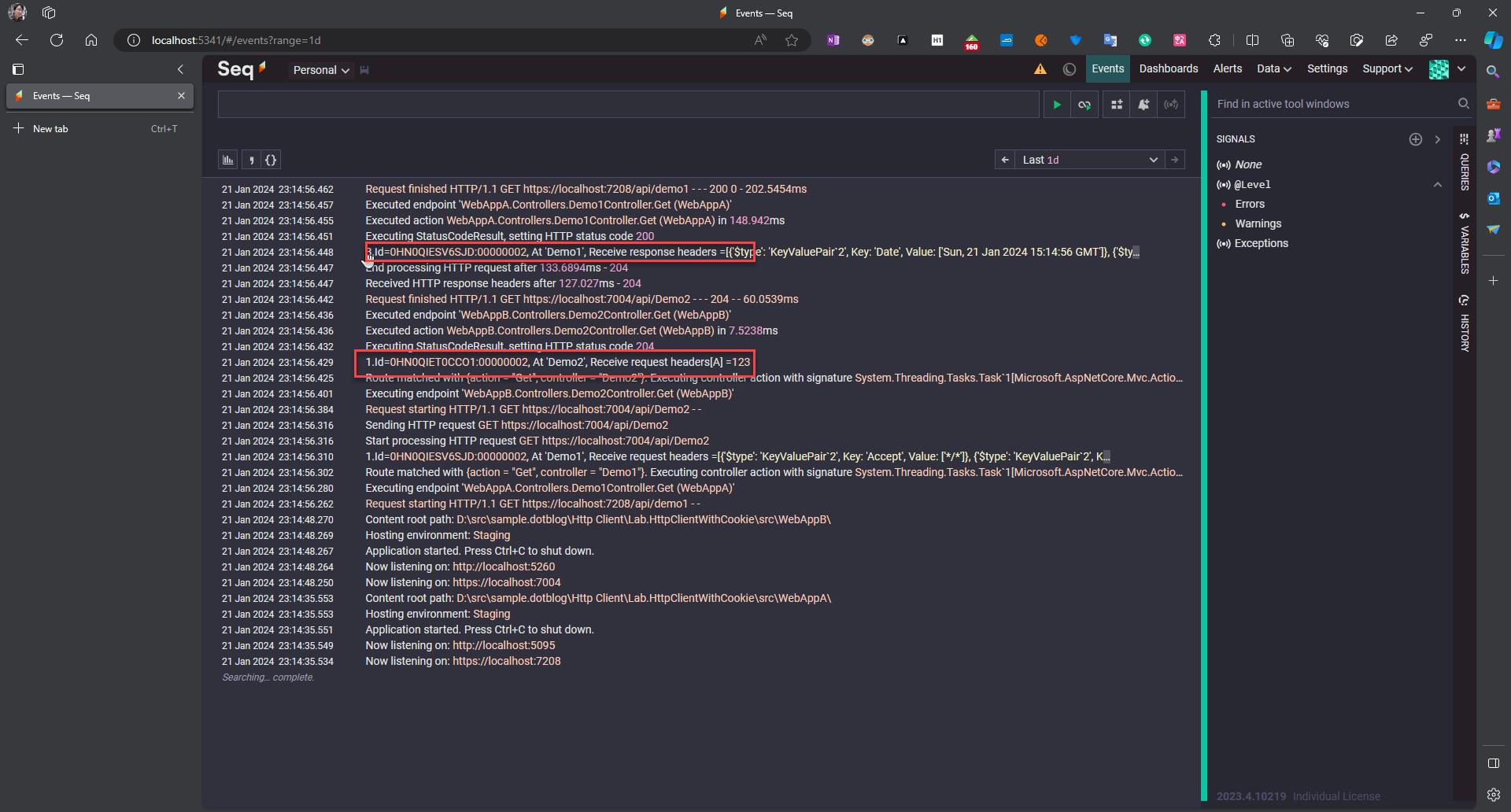
Task: Open the Settings page
Action: tap(1327, 69)
